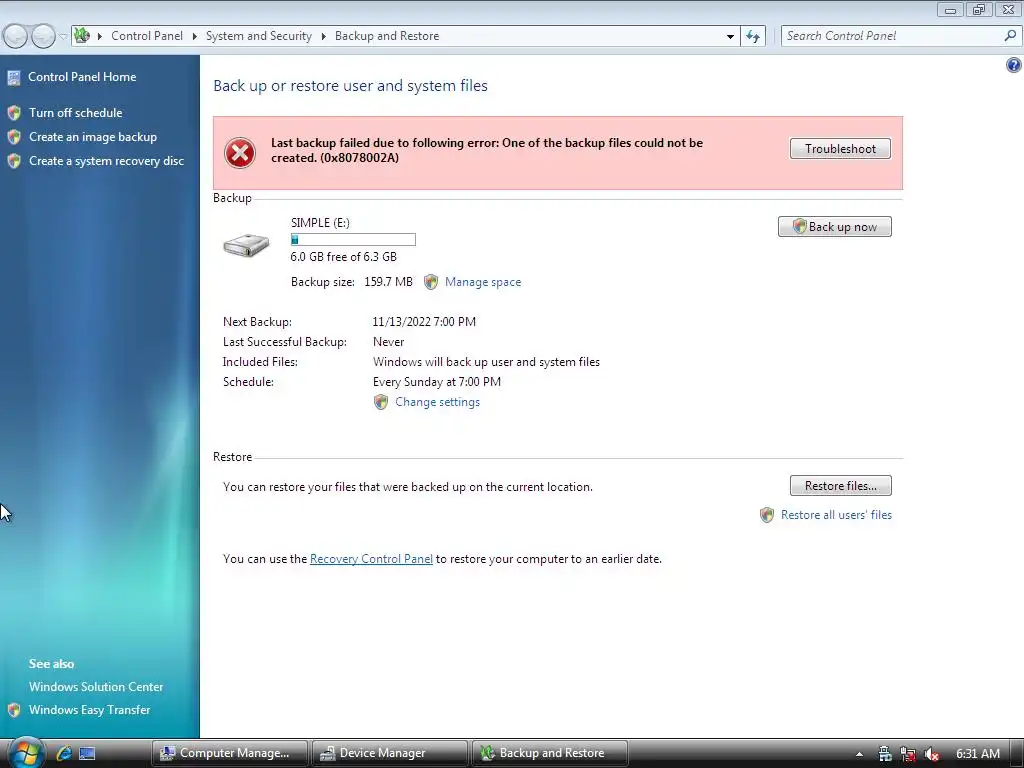
Task: Open the Recovery Control Panel link
Action: coord(371,559)
